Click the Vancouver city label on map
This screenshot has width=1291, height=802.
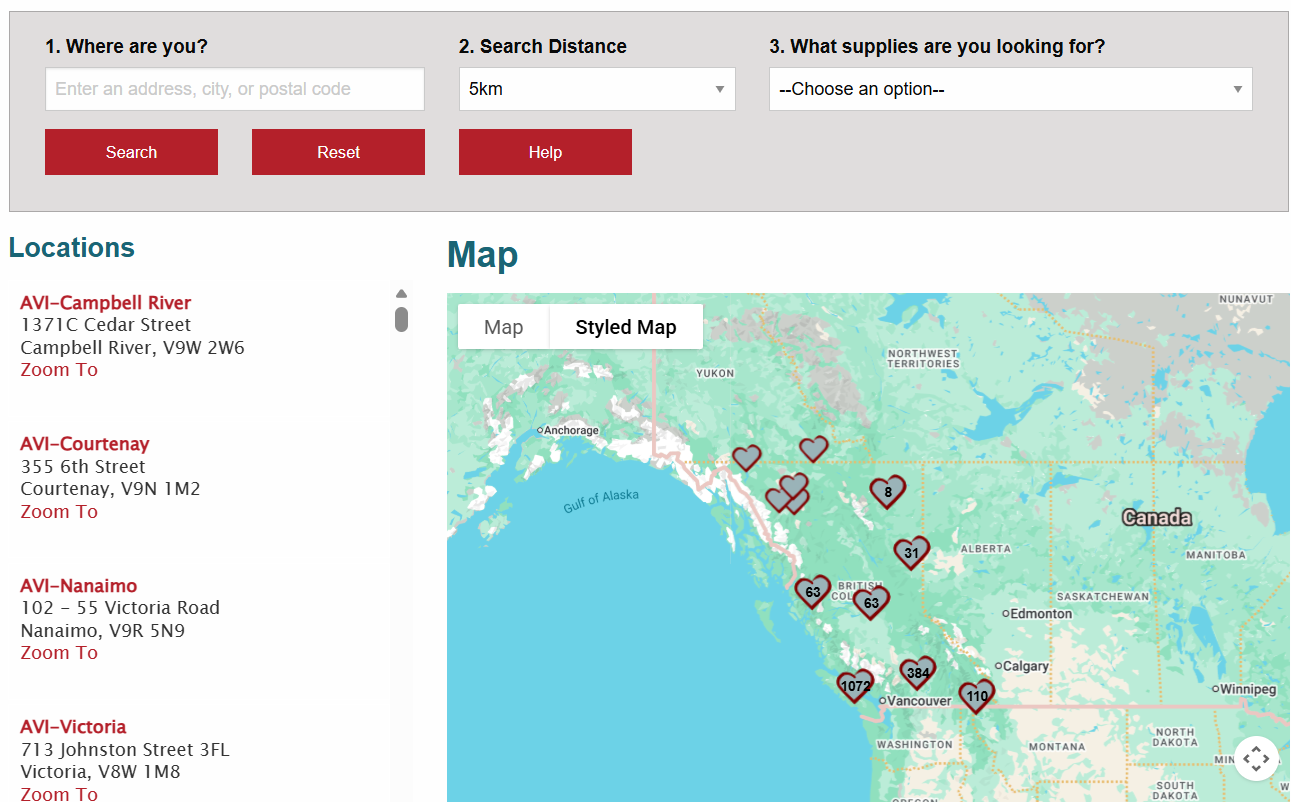(920, 701)
